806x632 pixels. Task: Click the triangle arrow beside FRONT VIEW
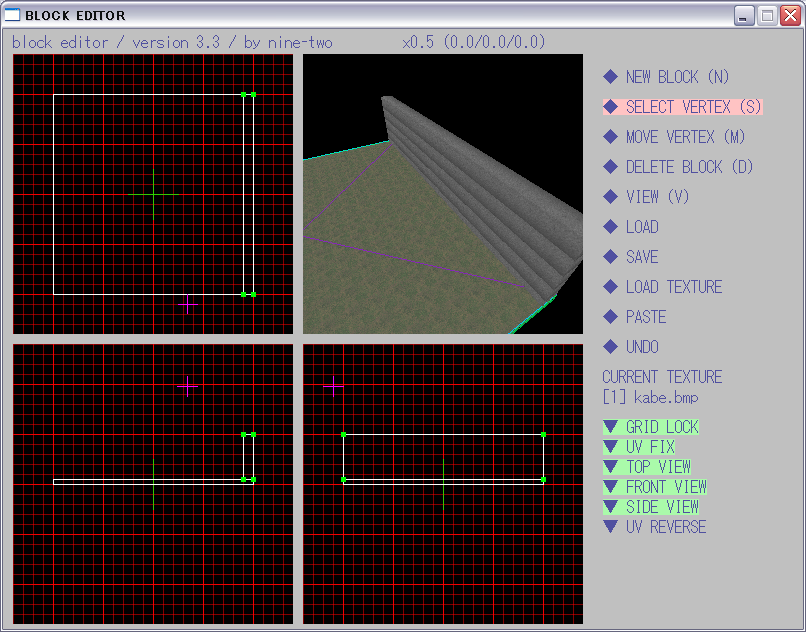coord(610,487)
